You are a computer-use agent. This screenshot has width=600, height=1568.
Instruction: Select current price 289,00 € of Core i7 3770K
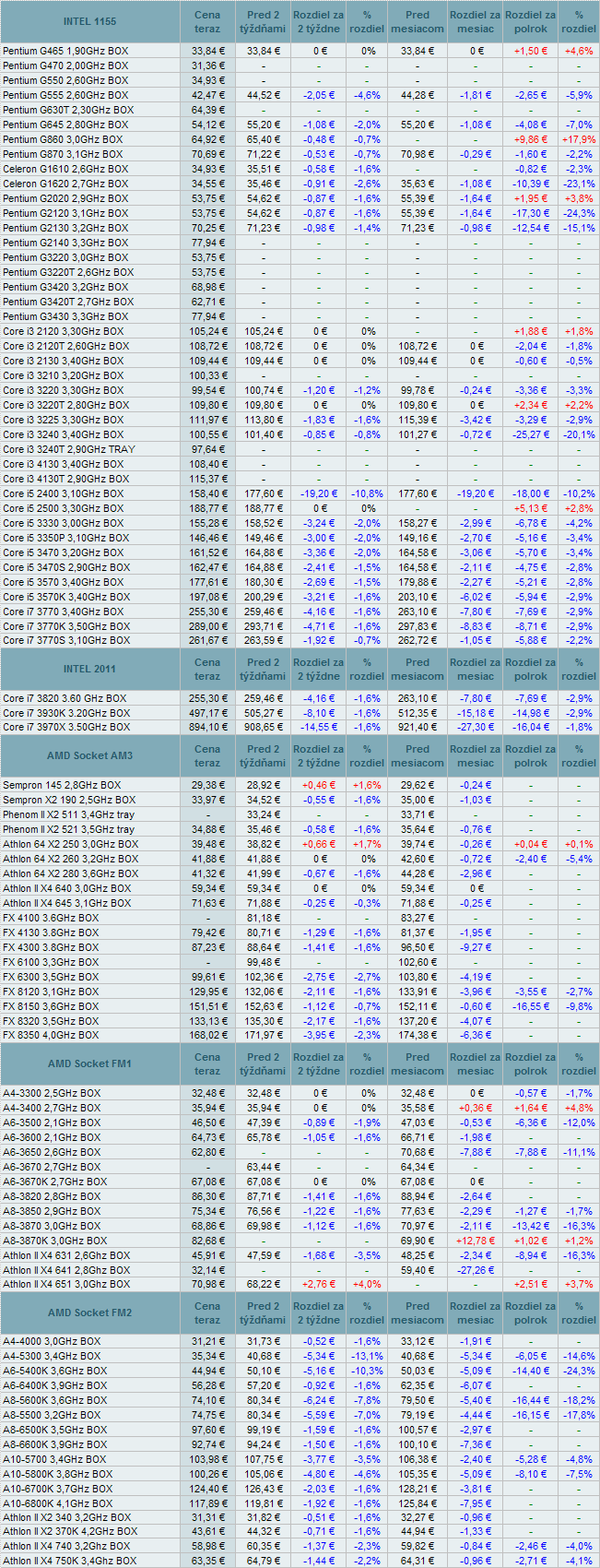pyautogui.click(x=207, y=626)
